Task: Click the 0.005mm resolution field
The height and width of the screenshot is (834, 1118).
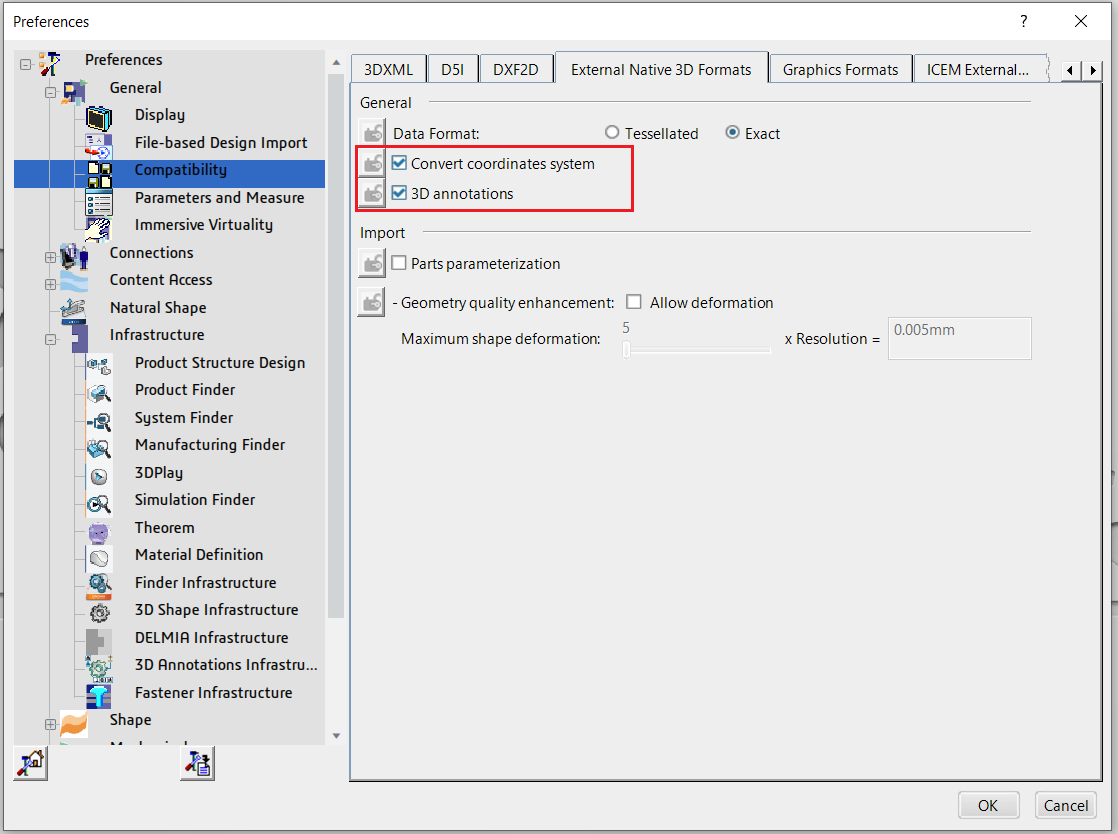Action: (959, 338)
